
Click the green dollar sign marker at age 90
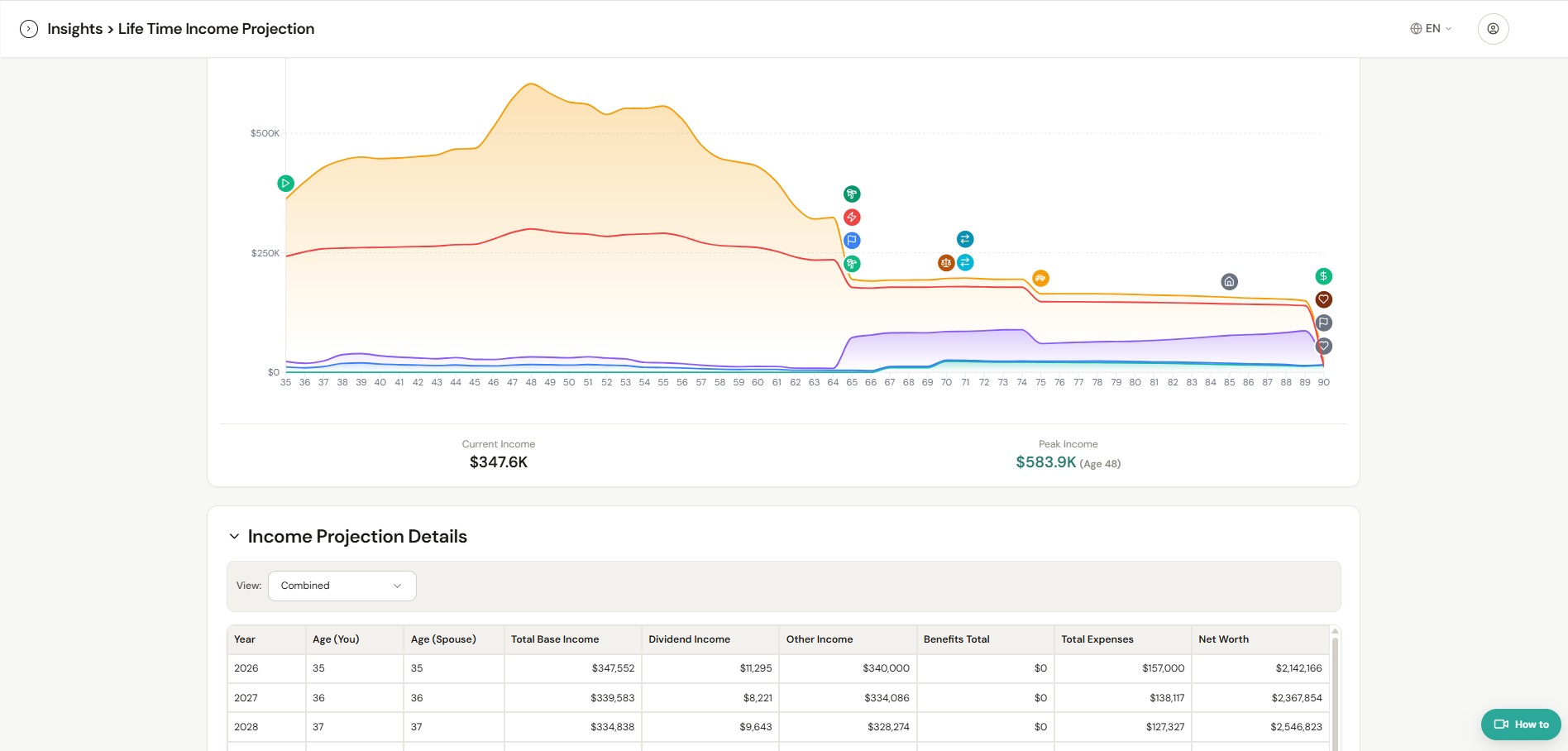1324,276
